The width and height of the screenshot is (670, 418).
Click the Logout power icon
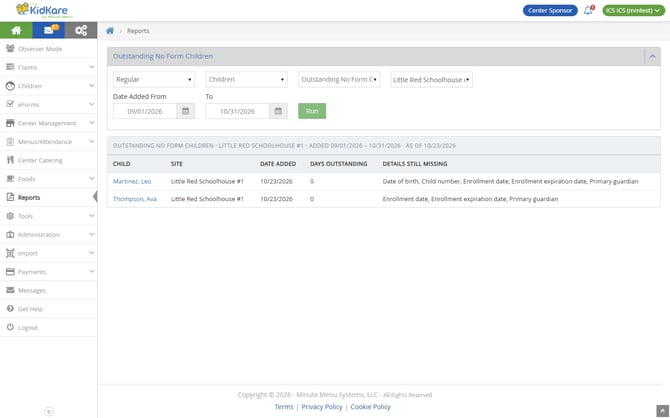(10, 327)
